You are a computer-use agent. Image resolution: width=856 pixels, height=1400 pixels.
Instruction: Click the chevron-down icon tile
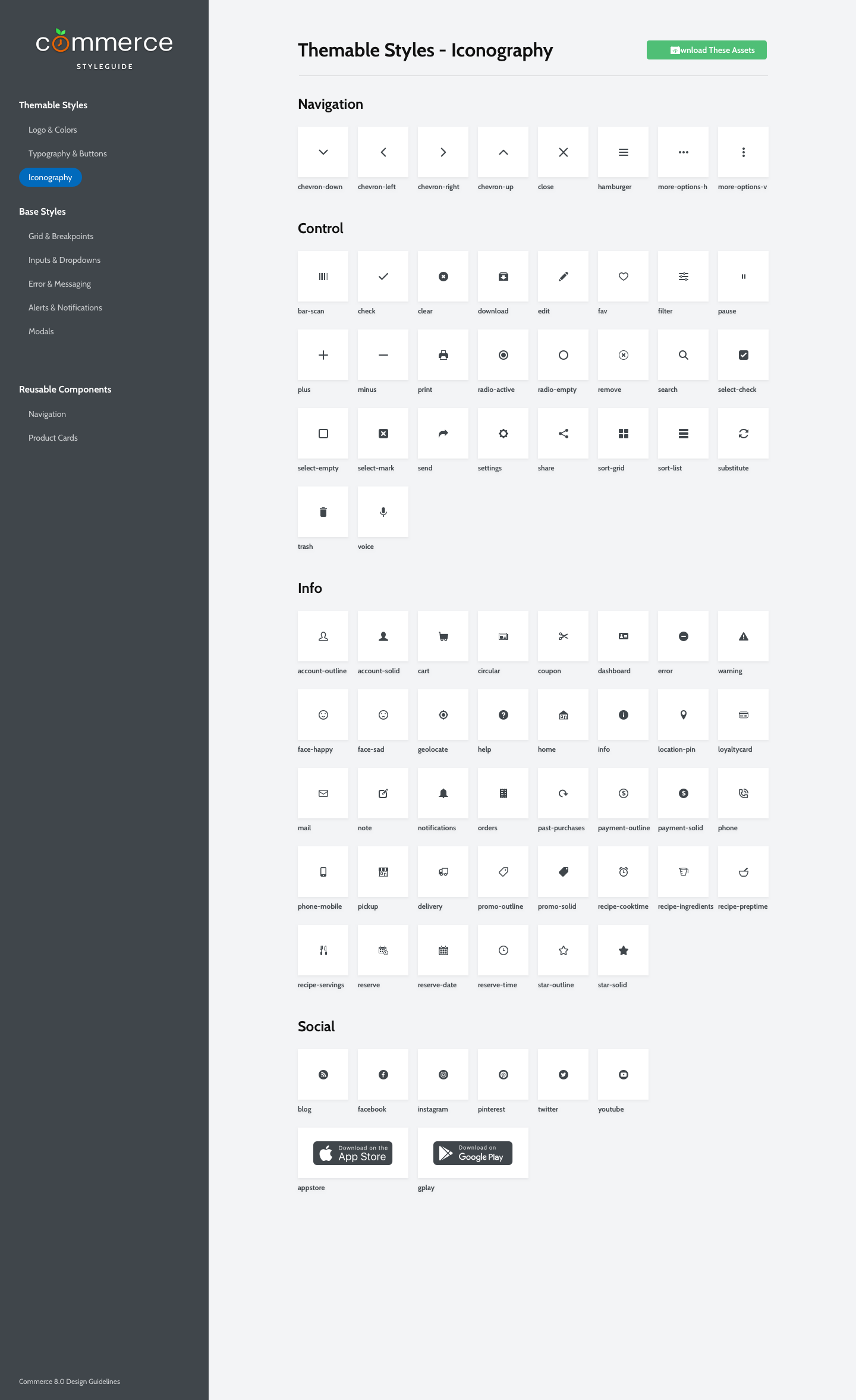(323, 152)
